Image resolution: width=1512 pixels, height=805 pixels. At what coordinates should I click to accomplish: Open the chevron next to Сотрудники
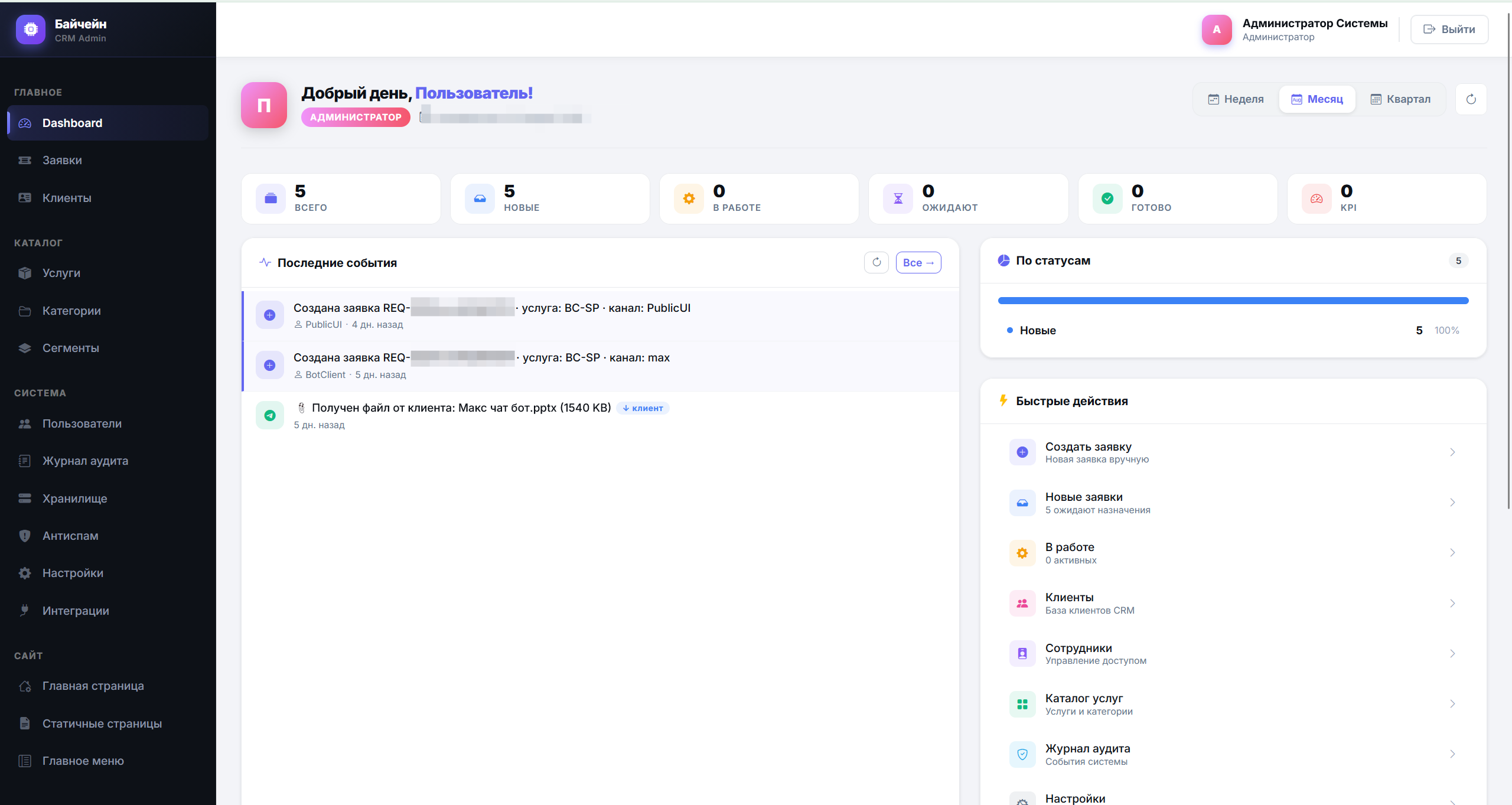click(1452, 654)
